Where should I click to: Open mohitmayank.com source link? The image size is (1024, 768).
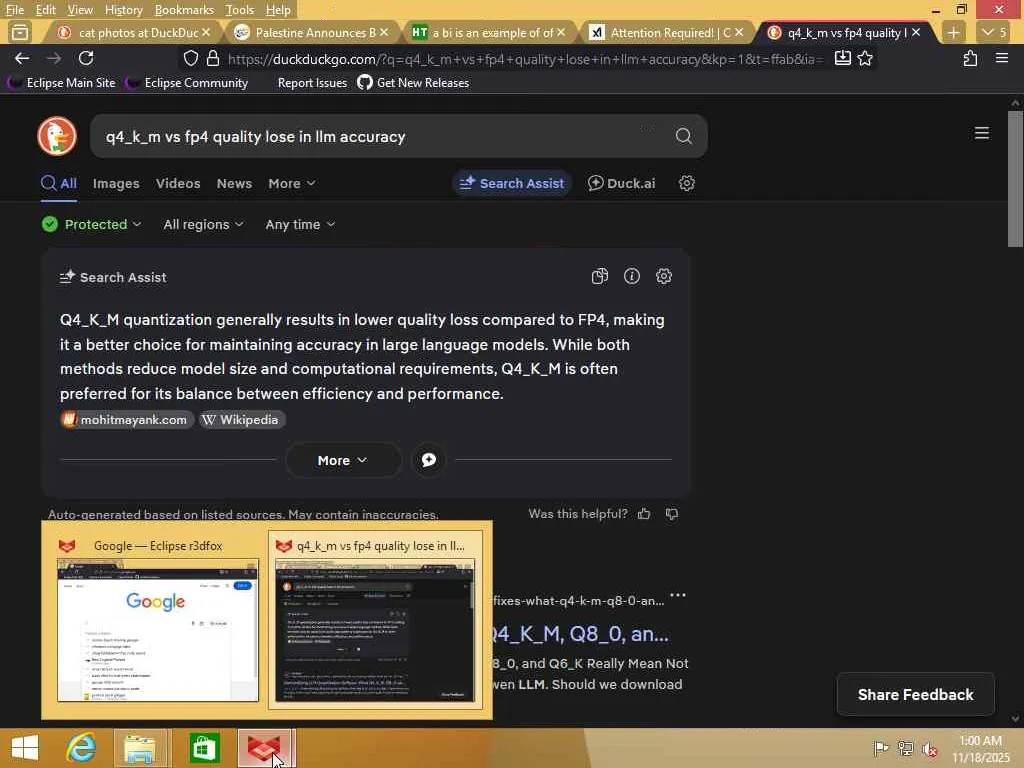click(x=126, y=420)
